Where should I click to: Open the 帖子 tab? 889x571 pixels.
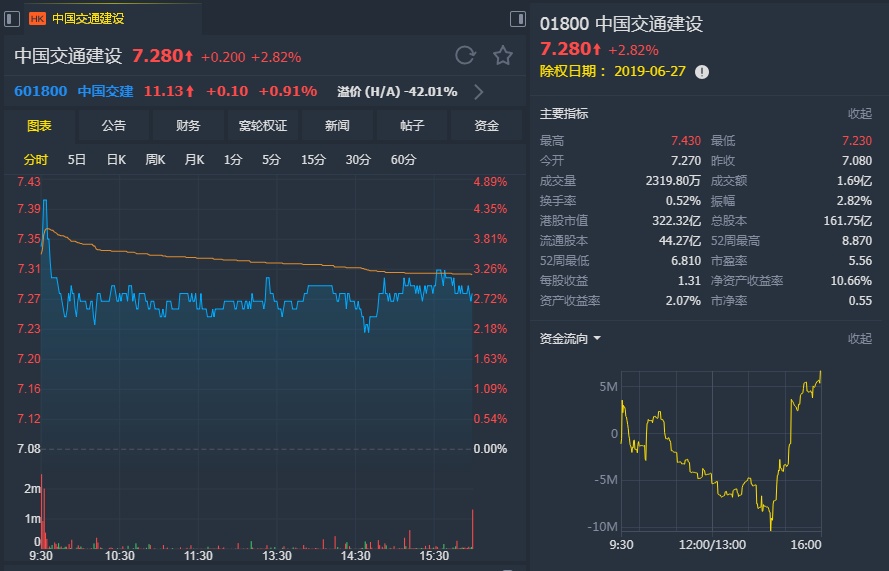(x=412, y=126)
